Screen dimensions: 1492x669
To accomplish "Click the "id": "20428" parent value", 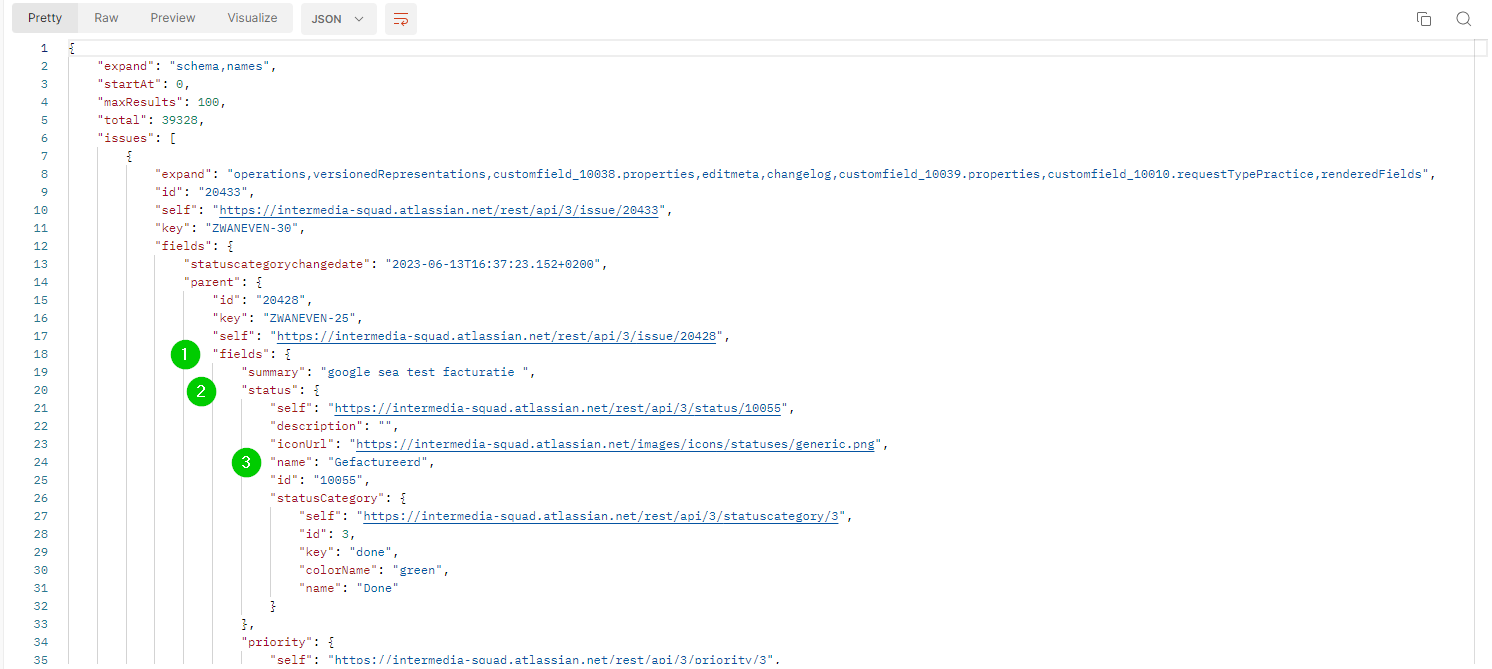I will pos(279,300).
